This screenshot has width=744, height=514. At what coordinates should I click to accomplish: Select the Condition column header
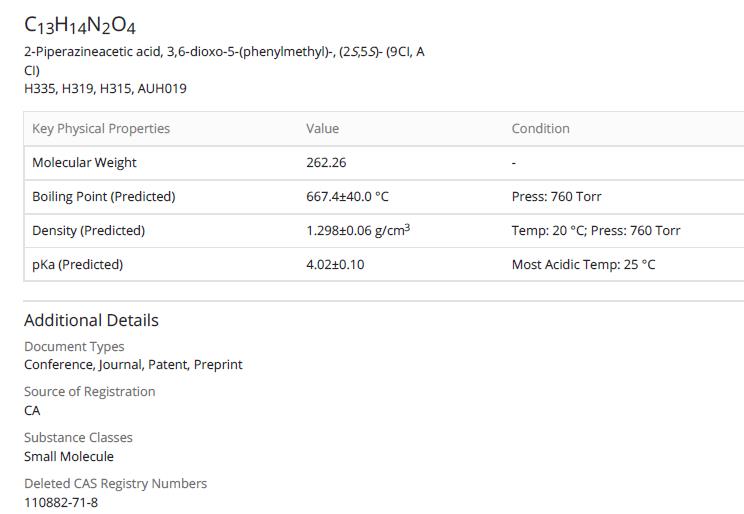[x=540, y=128]
